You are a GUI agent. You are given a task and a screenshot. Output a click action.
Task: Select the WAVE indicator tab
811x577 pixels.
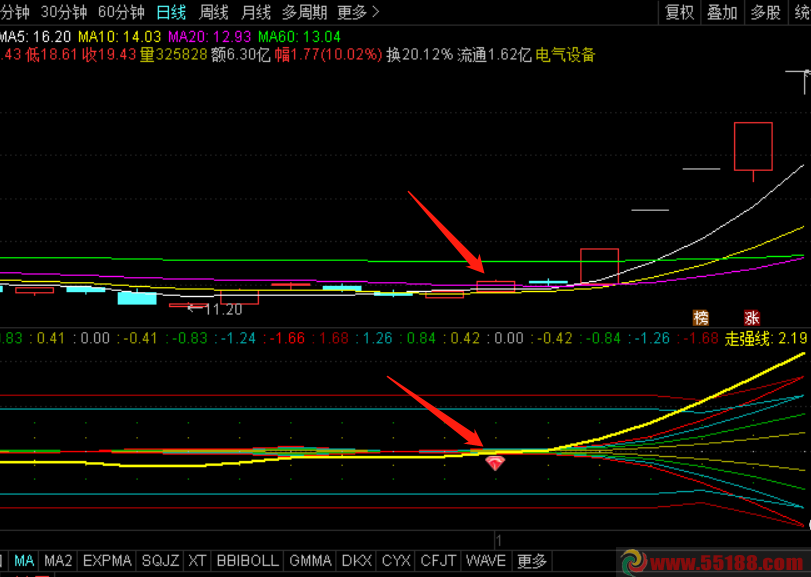pyautogui.click(x=486, y=561)
